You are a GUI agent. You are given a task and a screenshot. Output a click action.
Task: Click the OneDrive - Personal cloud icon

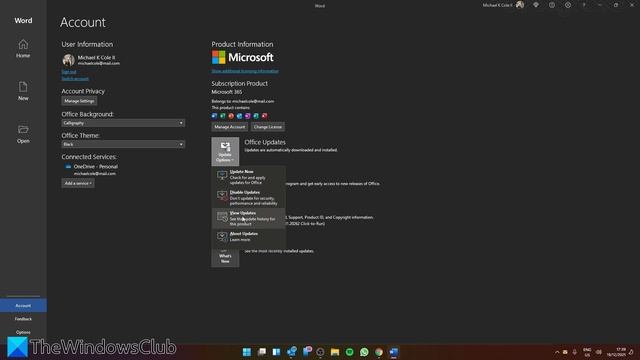(68, 167)
